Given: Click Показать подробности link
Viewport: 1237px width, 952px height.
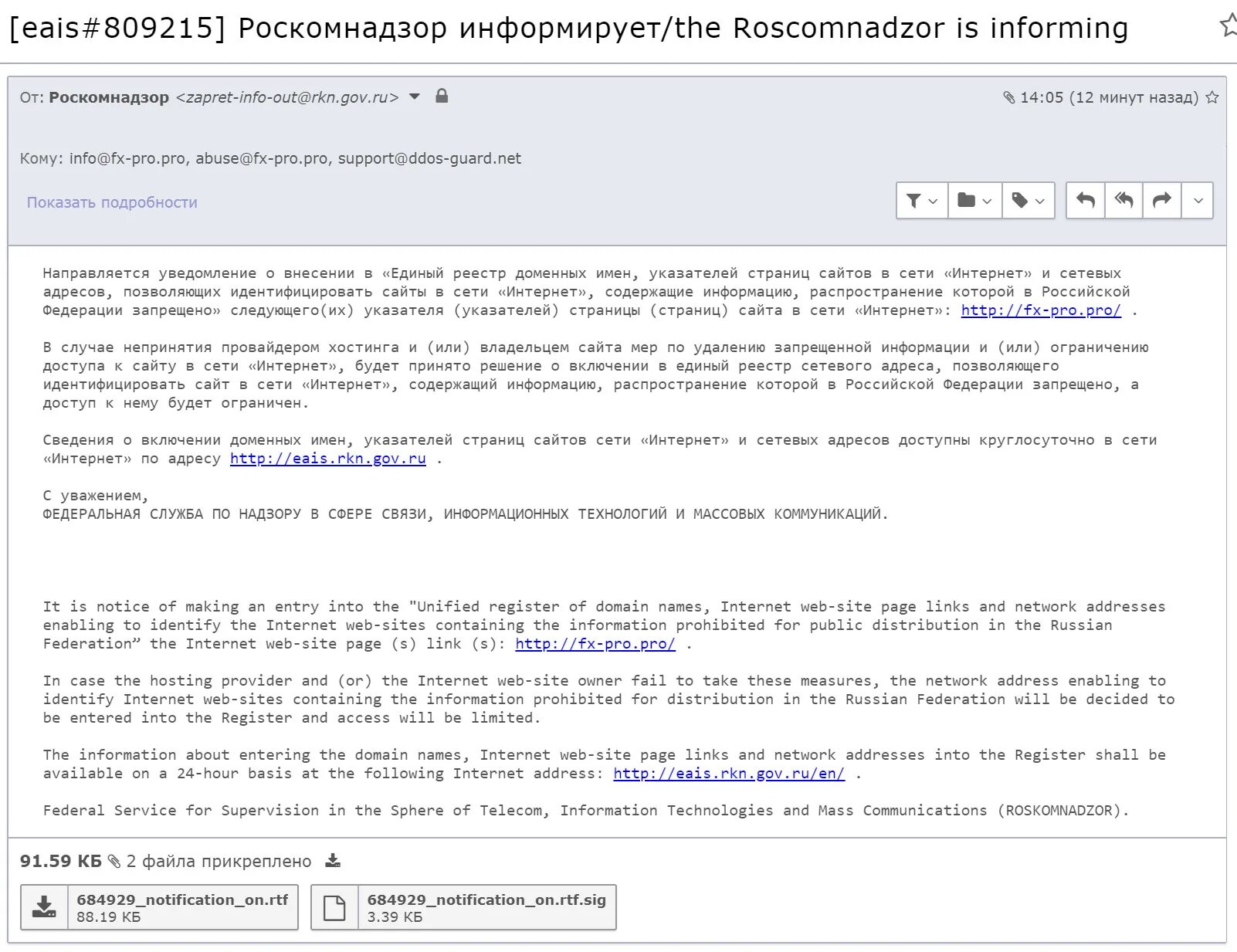Looking at the screenshot, I should pyautogui.click(x=112, y=202).
